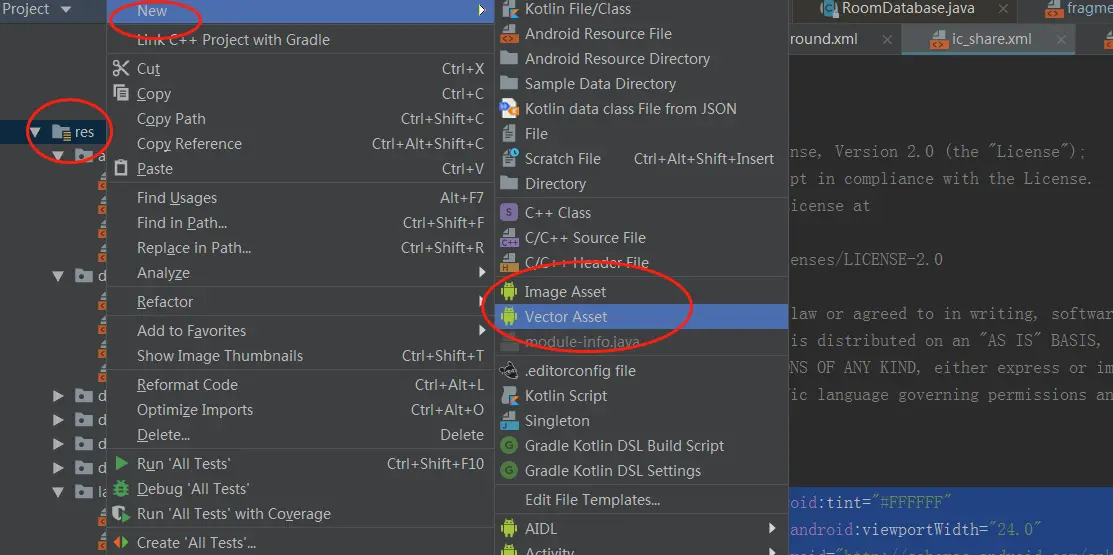The height and width of the screenshot is (555, 1113).
Task: Click the Paste clipboard icon
Action: point(121,168)
